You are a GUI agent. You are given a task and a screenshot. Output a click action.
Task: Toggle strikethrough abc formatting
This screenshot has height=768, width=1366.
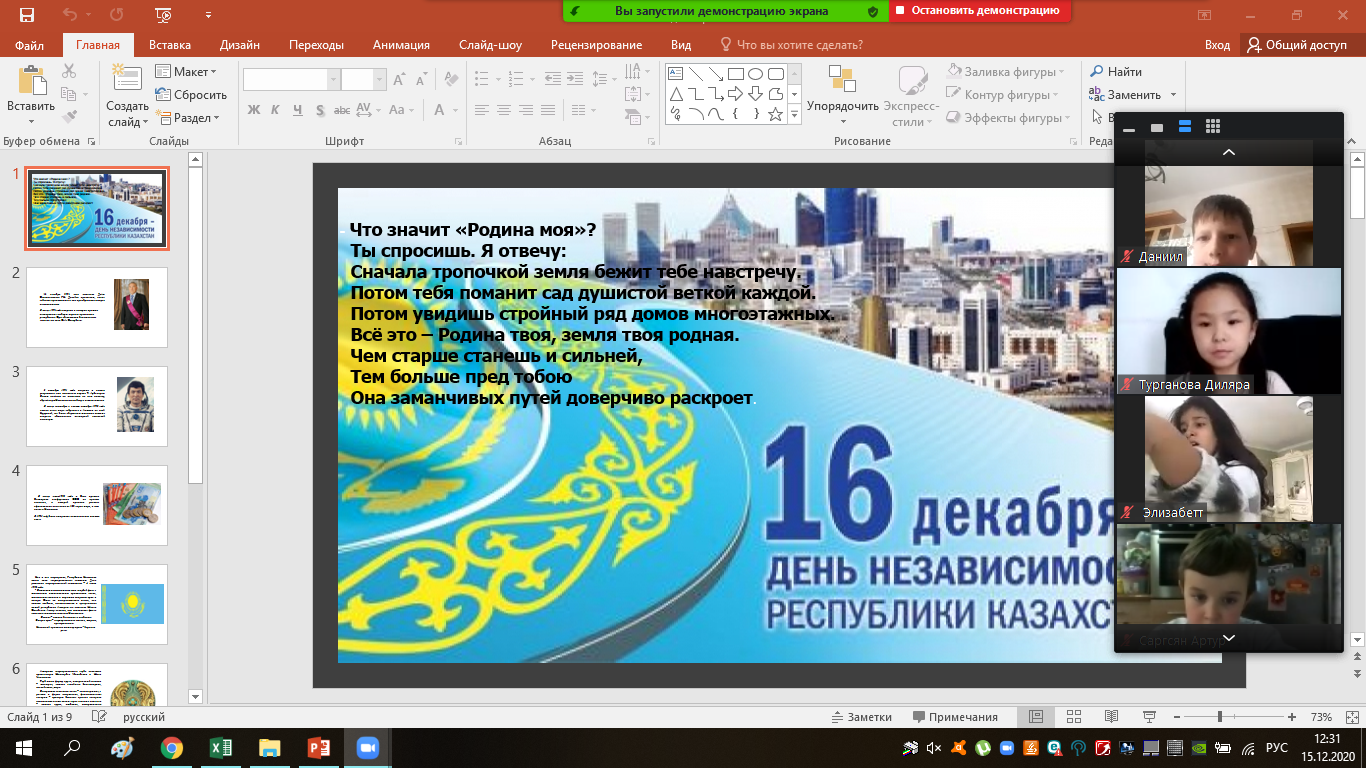(342, 110)
